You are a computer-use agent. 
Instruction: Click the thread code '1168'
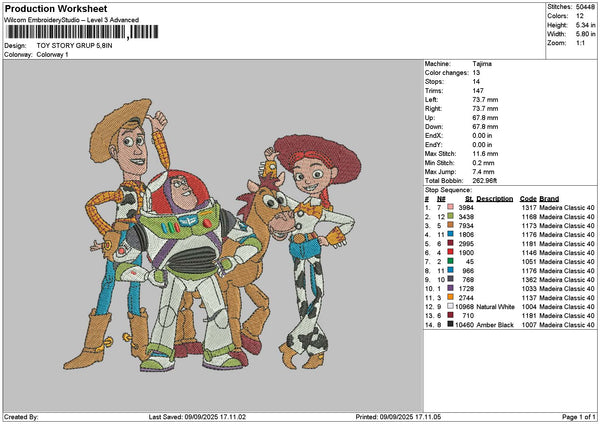[529, 217]
